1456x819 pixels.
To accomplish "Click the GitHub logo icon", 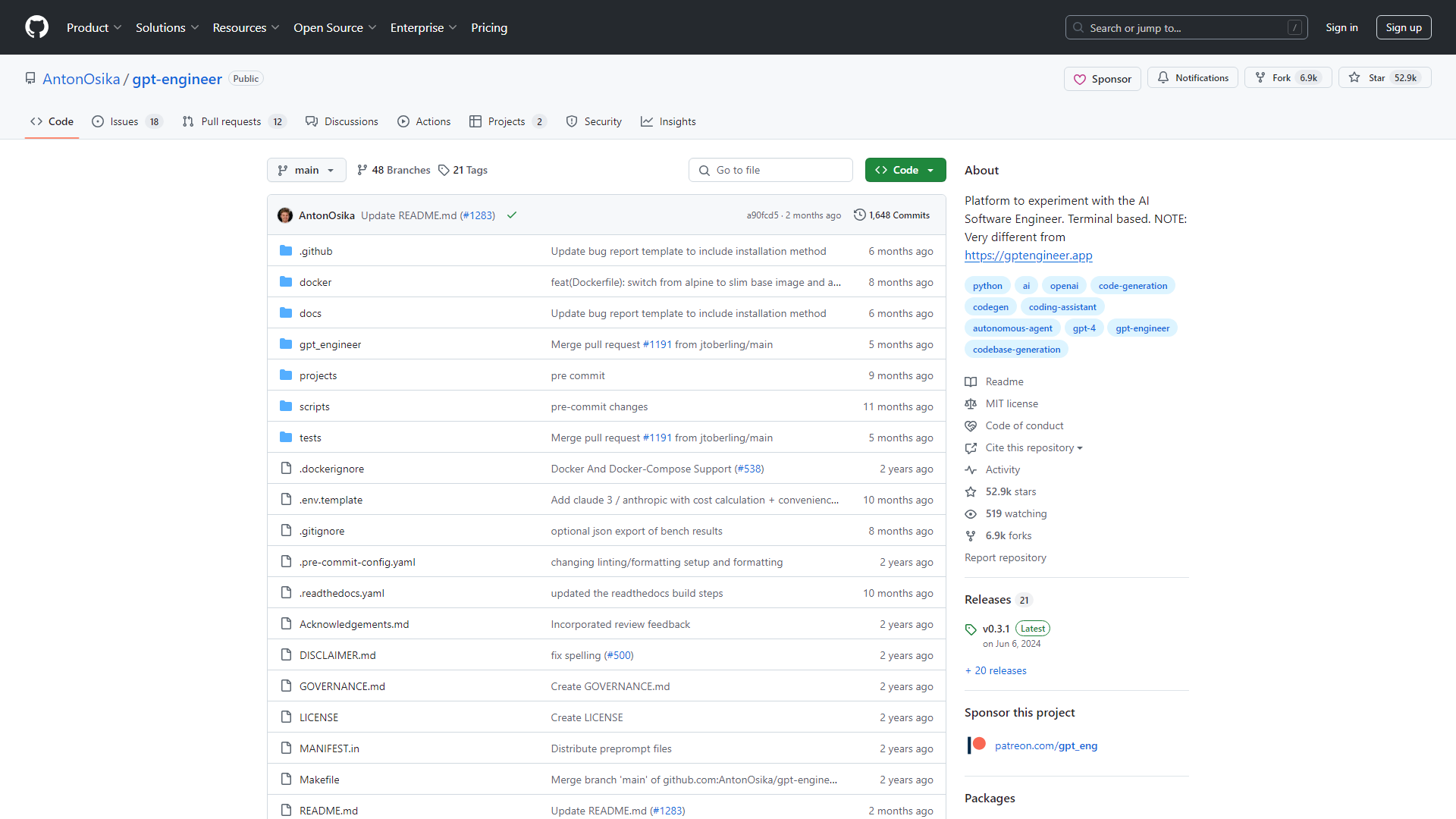I will pos(36,27).
